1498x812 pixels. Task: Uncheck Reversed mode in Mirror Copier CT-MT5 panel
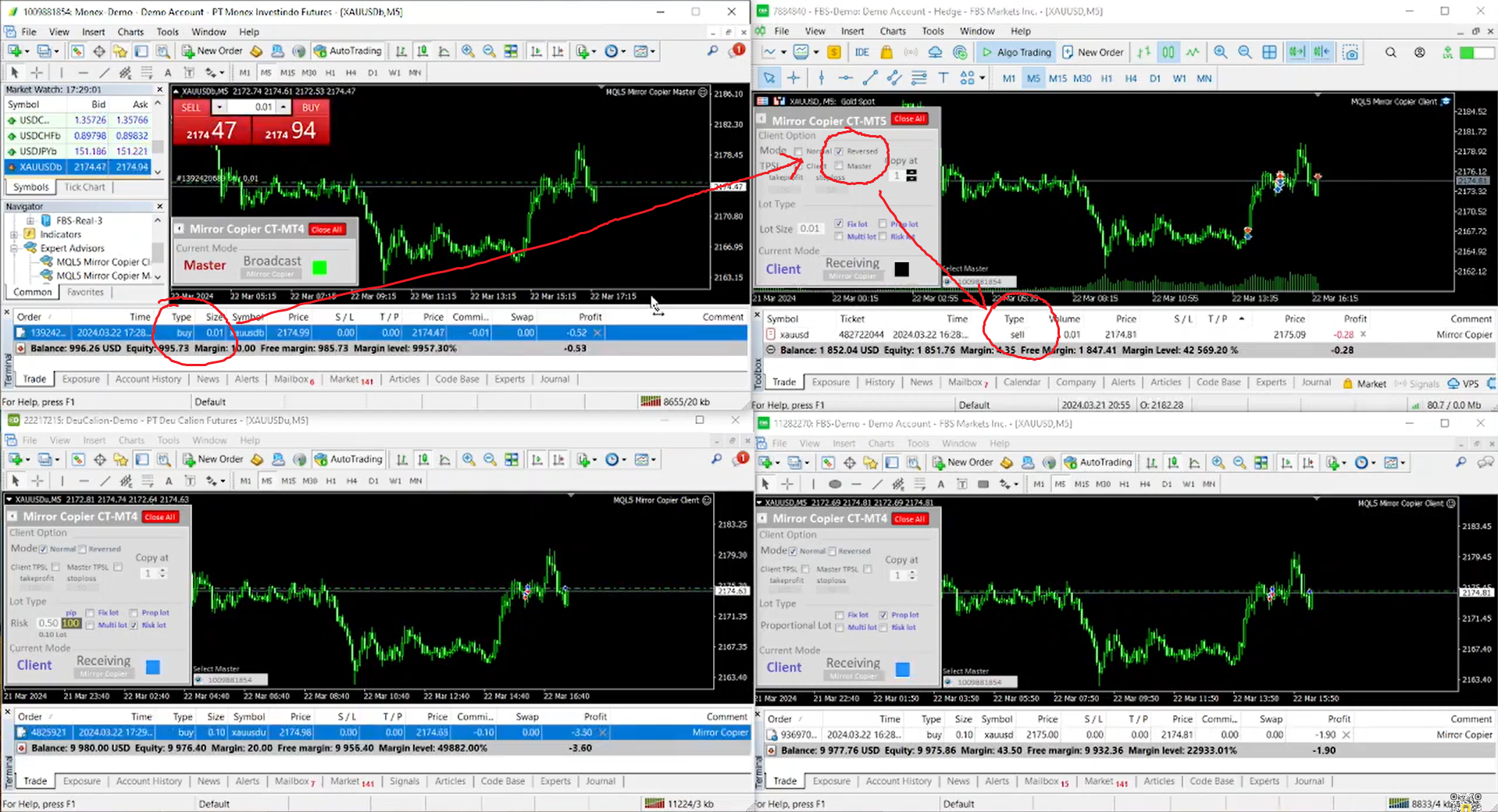pos(839,151)
